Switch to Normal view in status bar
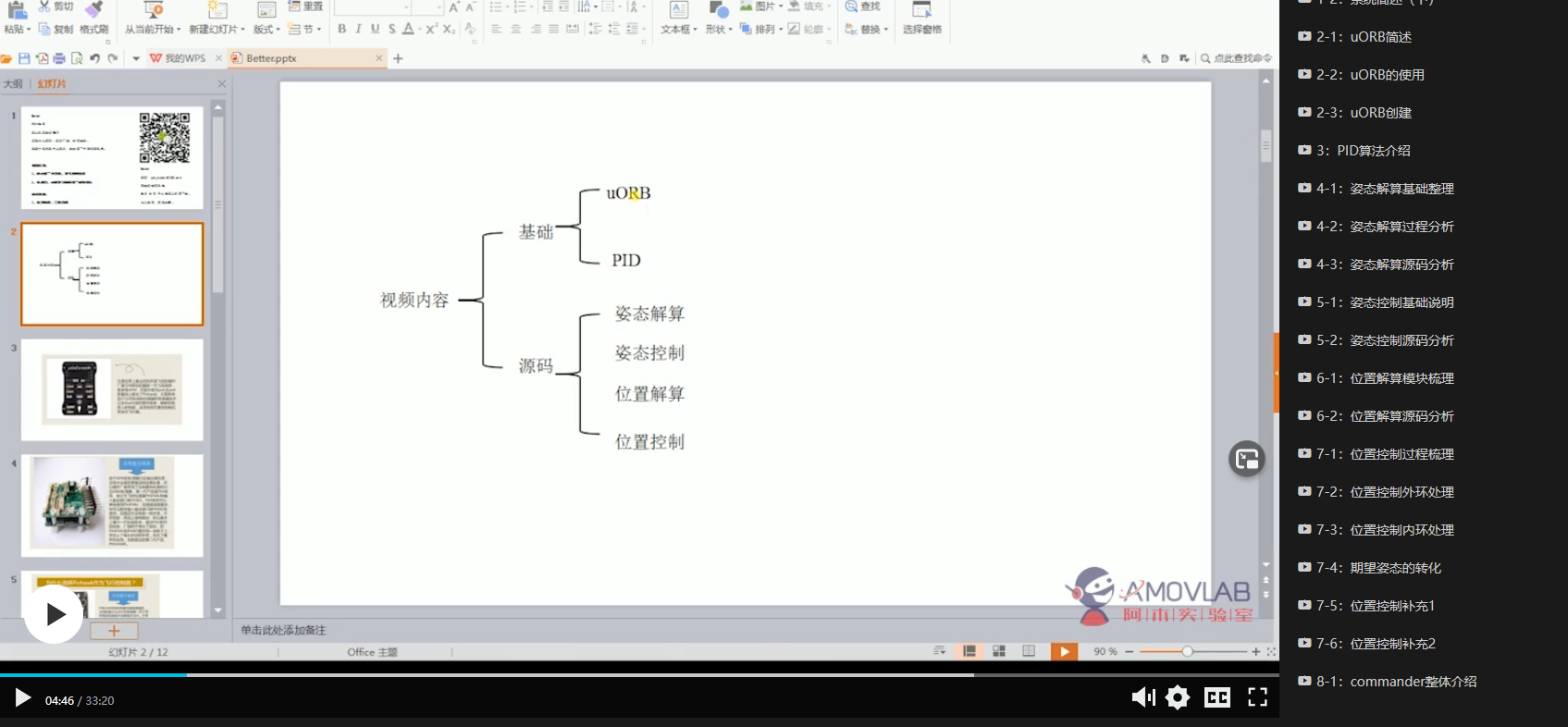This screenshot has height=727, width=1568. (x=969, y=651)
